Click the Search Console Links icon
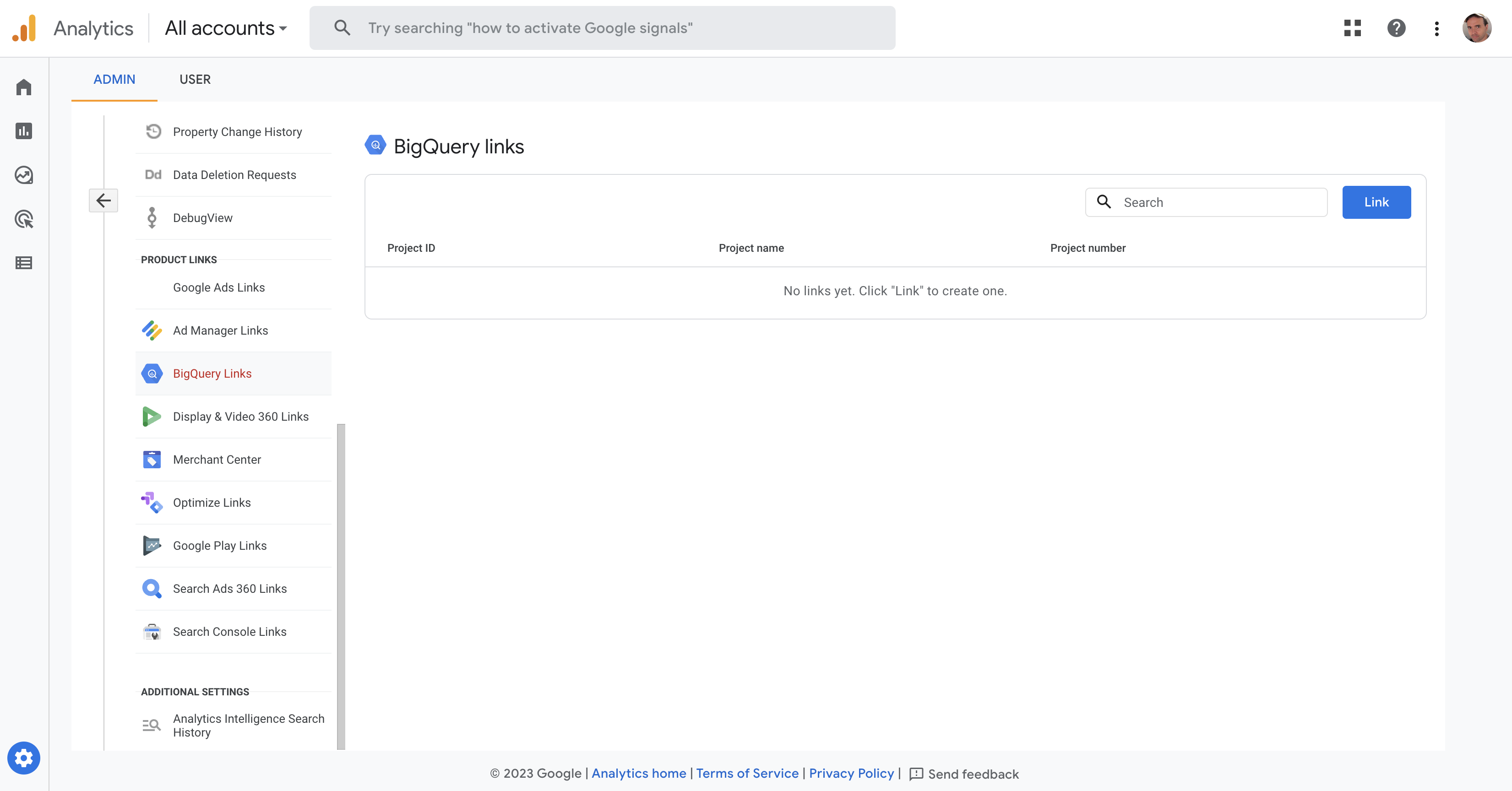This screenshot has width=1512, height=791. coord(152,631)
